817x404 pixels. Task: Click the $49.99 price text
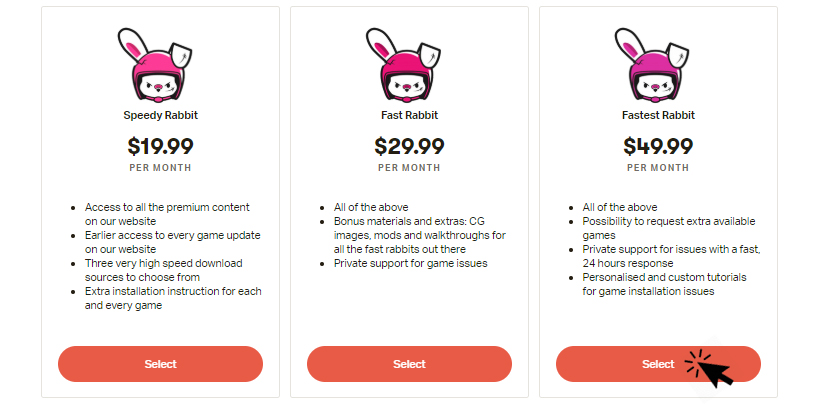(x=658, y=146)
